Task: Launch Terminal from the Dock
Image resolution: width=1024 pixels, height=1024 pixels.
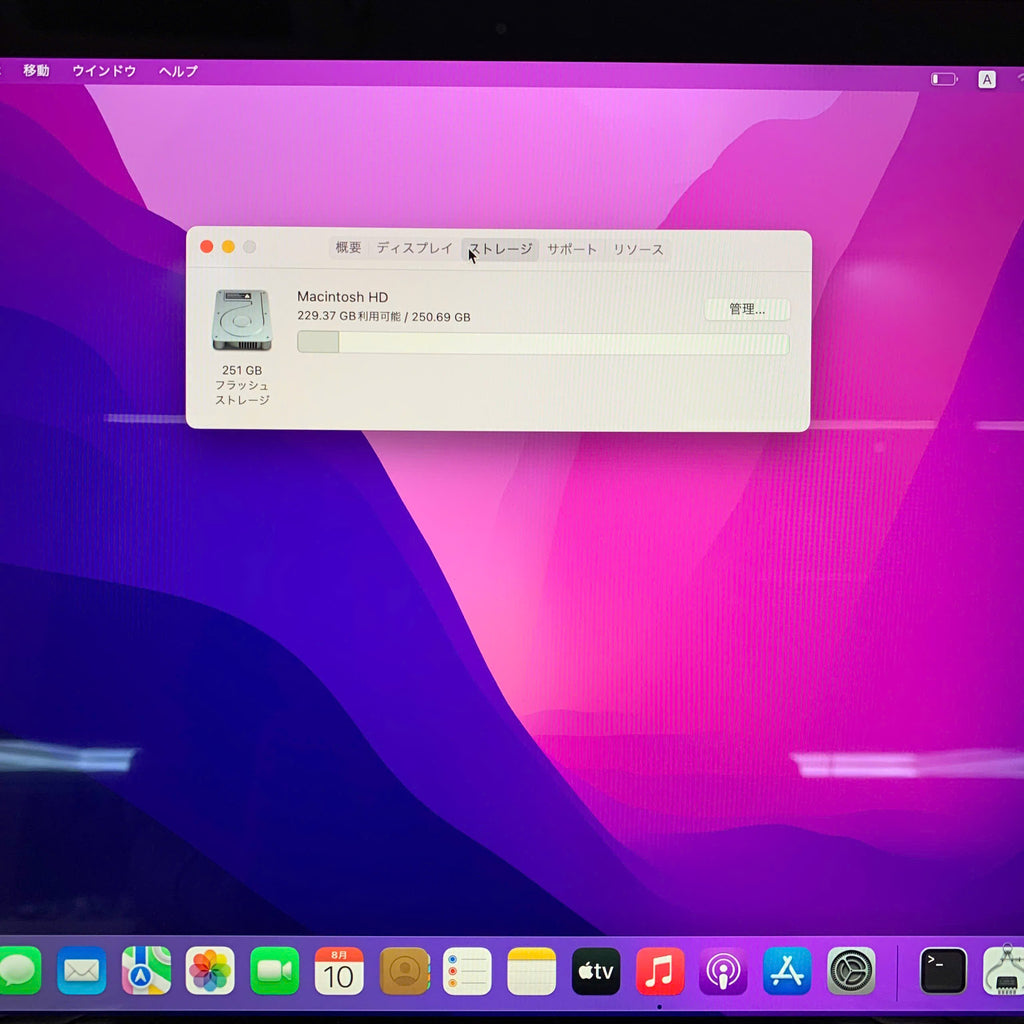Action: 944,971
